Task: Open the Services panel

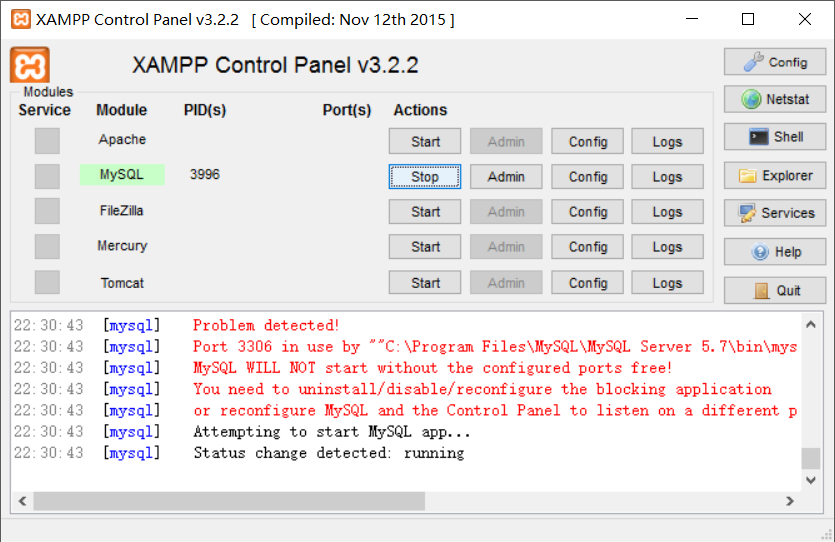Action: click(x=775, y=213)
